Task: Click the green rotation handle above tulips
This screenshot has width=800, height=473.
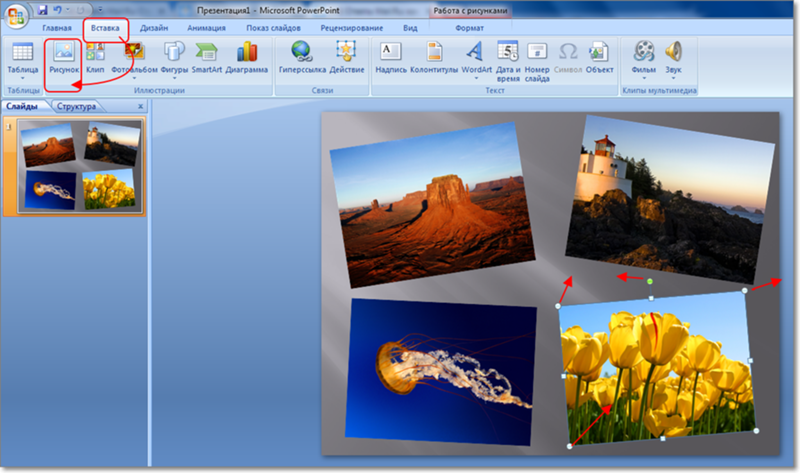Action: click(x=649, y=281)
